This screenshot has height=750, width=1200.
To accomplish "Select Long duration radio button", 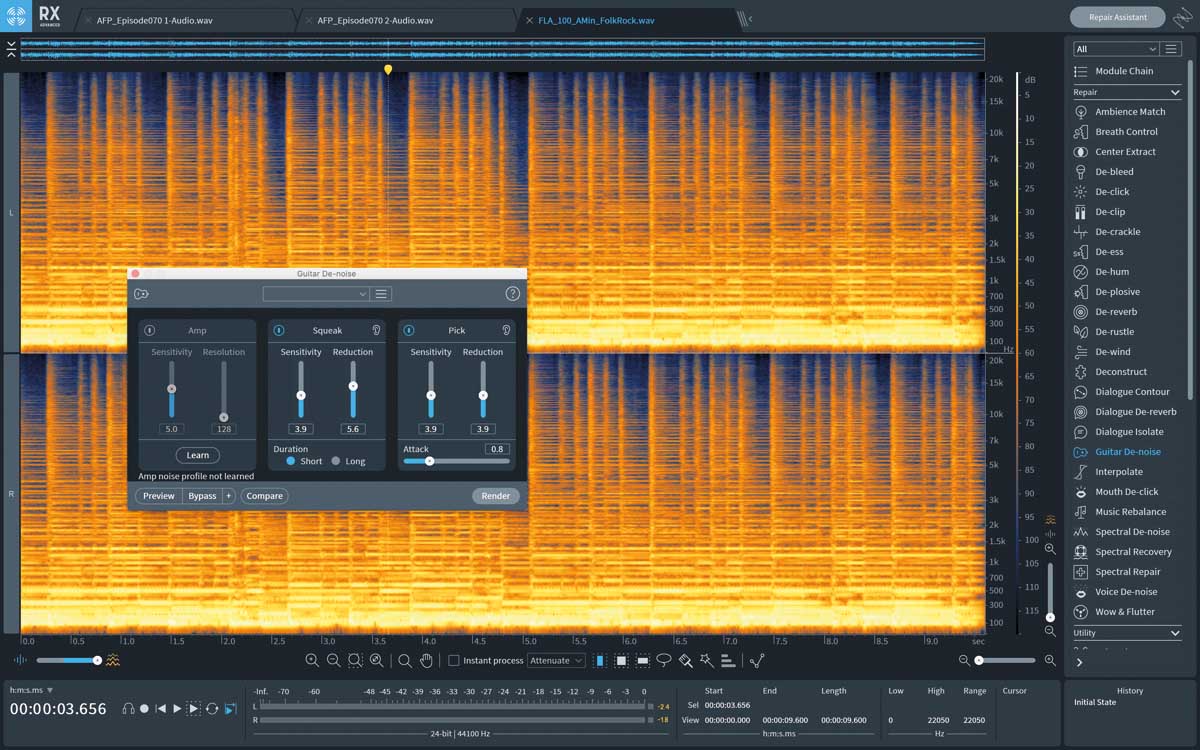I will point(336,461).
